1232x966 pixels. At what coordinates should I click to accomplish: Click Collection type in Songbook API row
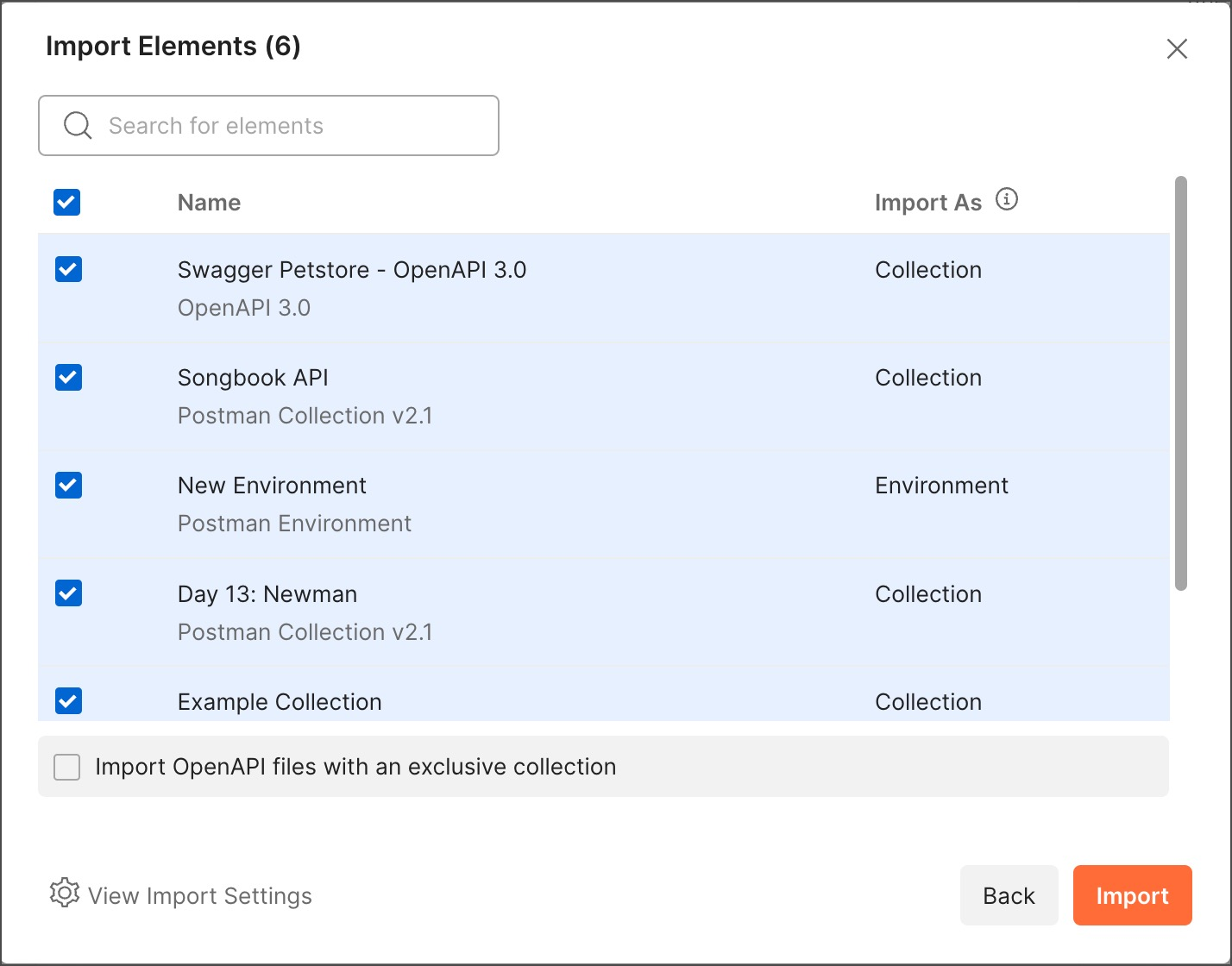(928, 378)
